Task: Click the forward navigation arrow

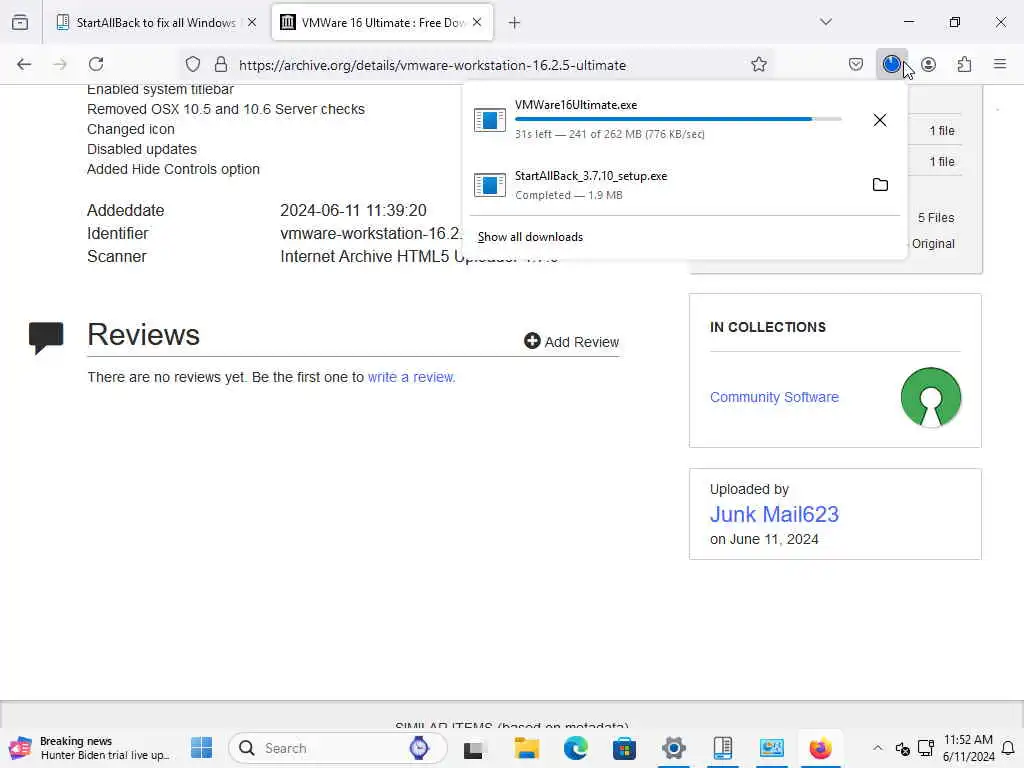Action: pos(60,64)
